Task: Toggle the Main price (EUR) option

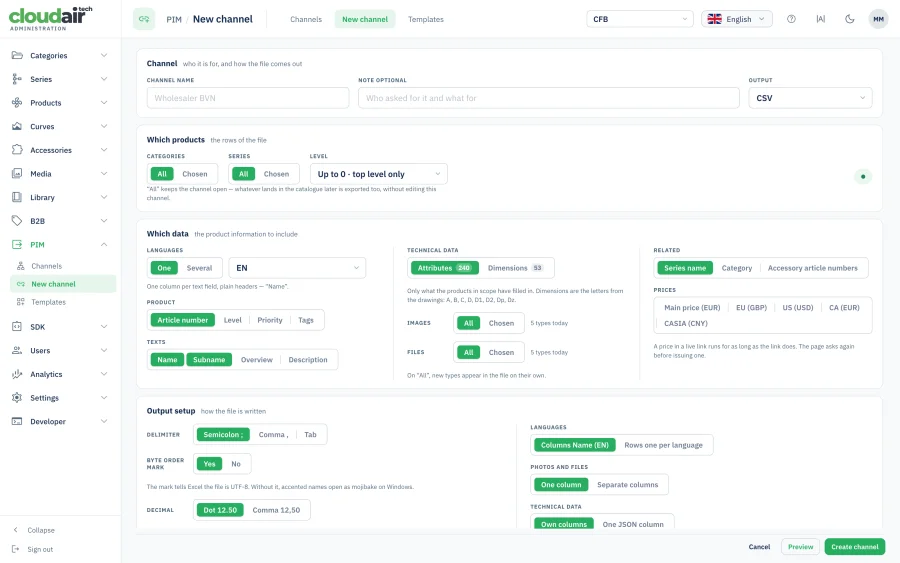Action: coord(692,308)
